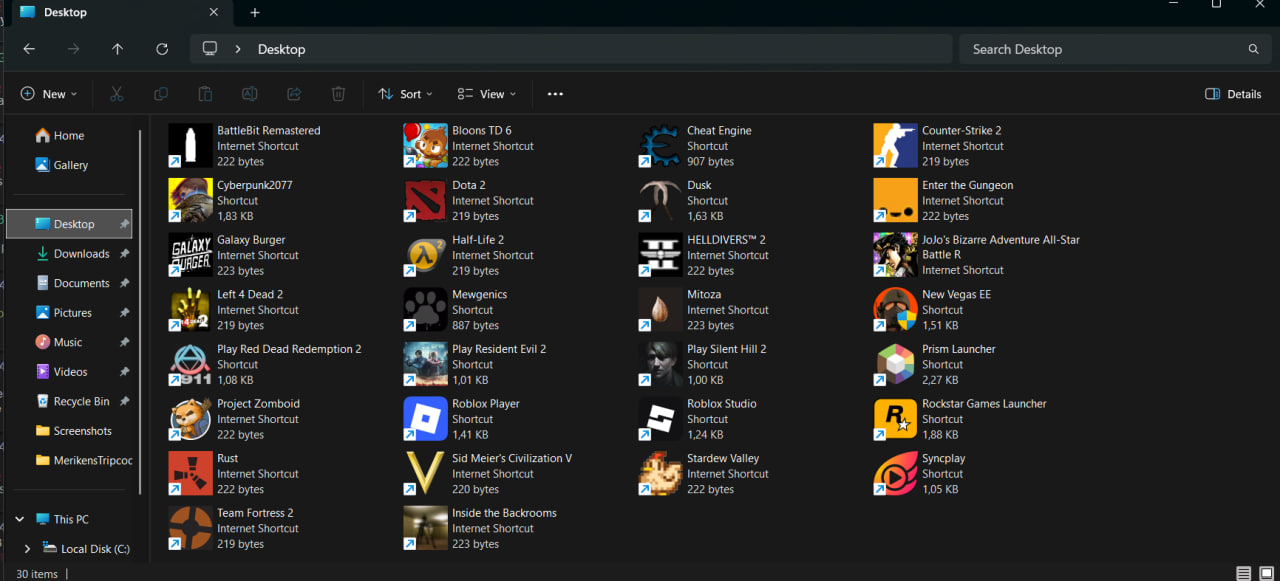
Task: Click the Desktop address bar path
Action: 281,49
